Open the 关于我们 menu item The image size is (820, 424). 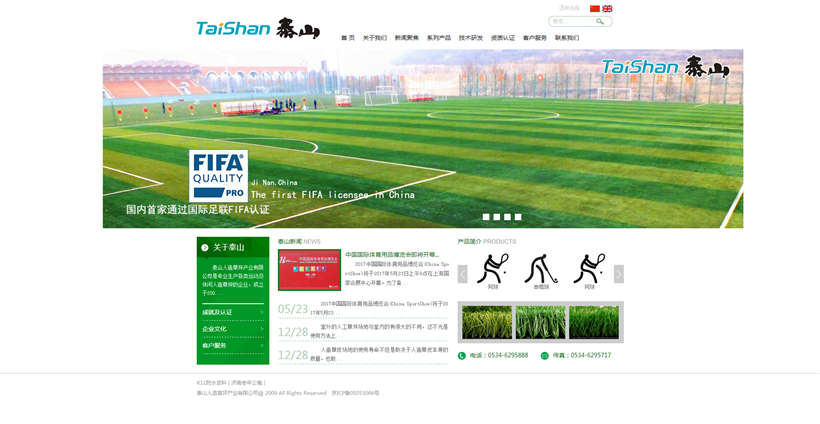point(374,38)
